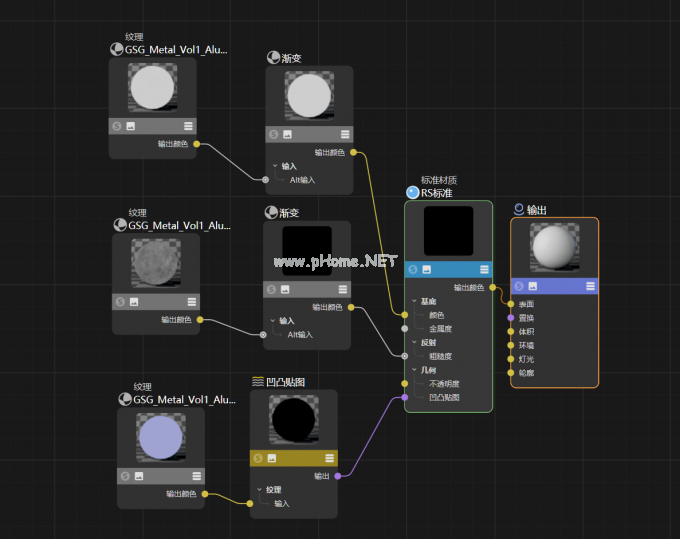Click the ramp icon of the black-preview 渐变 node
This screenshot has width=680, height=539.
click(271, 212)
